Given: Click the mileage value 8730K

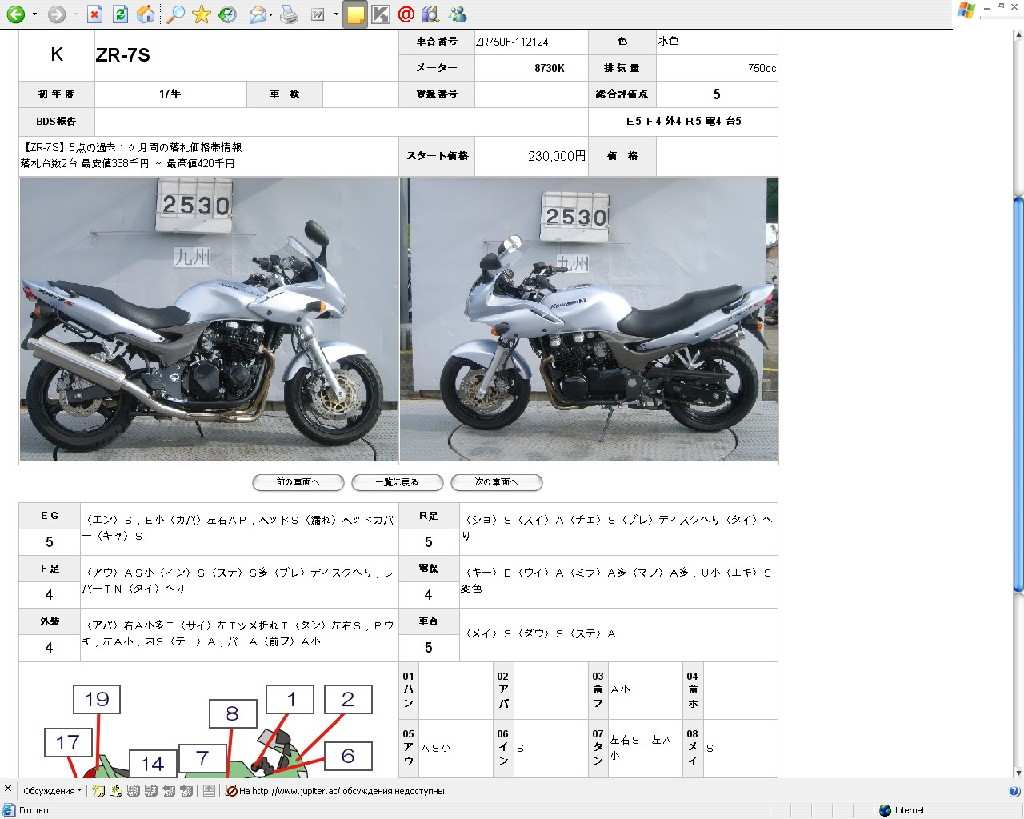Looking at the screenshot, I should click(549, 68).
